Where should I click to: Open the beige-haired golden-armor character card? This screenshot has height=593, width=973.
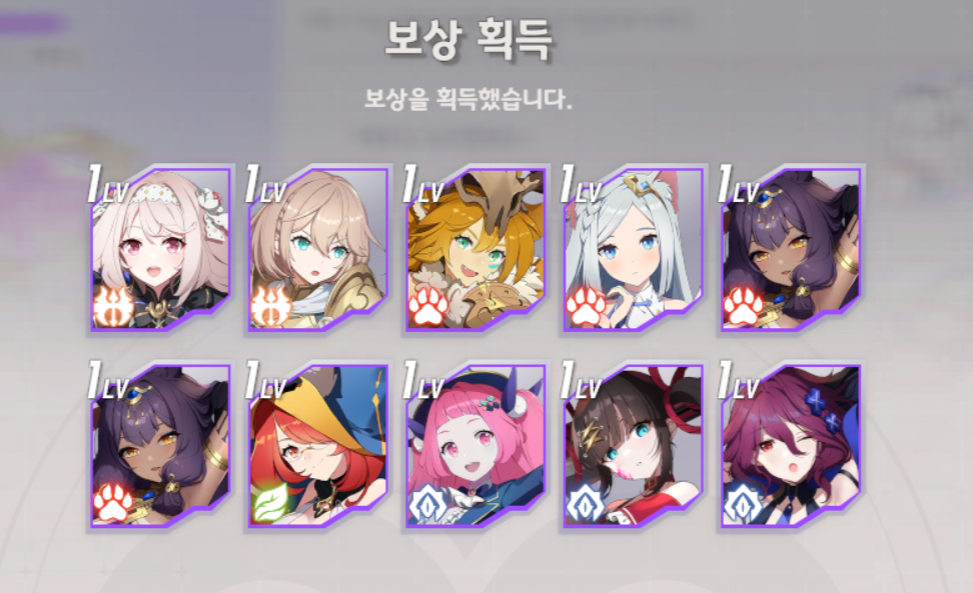(x=318, y=249)
